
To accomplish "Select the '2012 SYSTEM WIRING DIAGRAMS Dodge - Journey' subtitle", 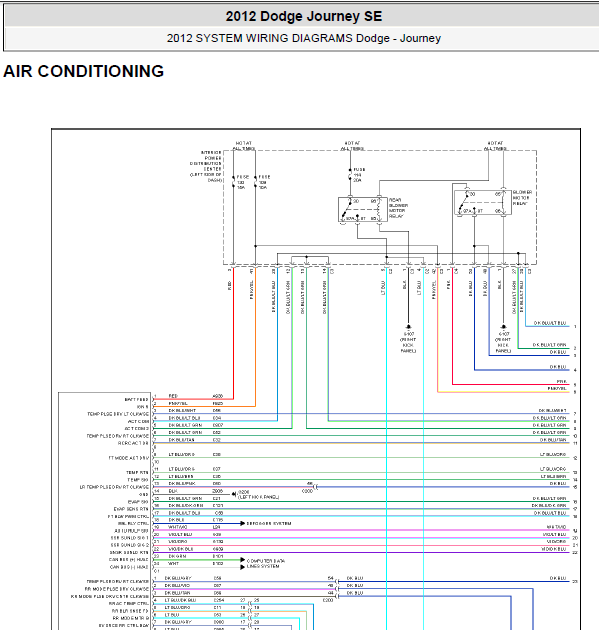I will coord(304,38).
